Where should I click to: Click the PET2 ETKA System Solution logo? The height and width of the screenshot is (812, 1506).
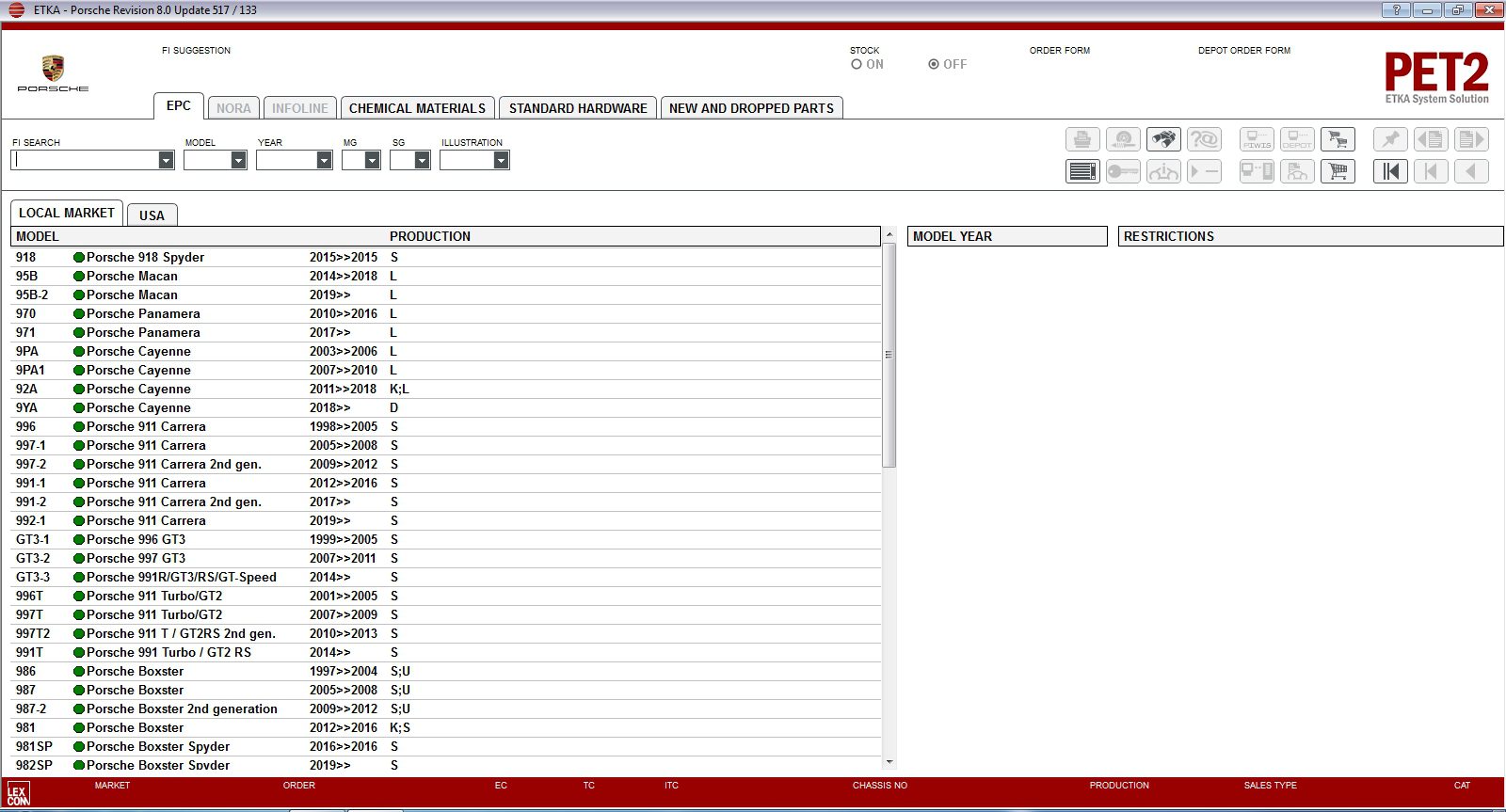click(1436, 77)
